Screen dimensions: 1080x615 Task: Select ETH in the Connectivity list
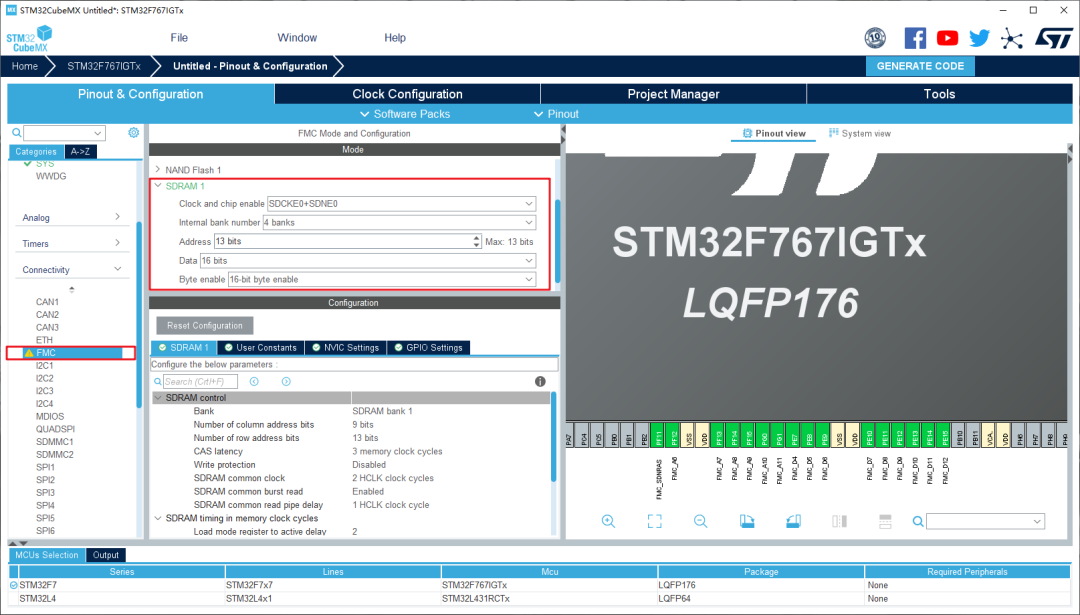coord(44,340)
